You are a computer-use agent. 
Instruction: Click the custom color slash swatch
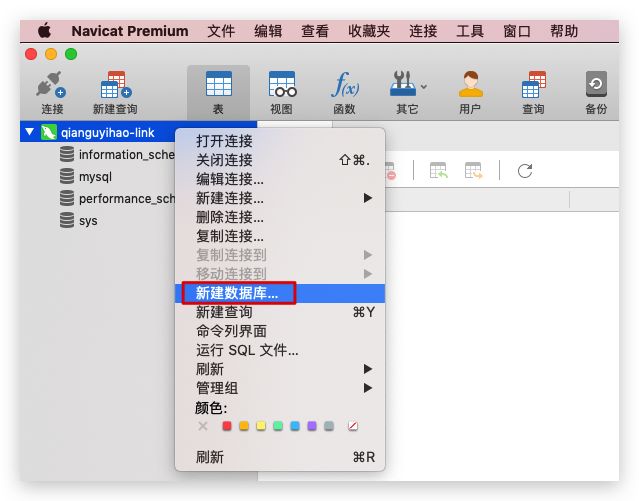tap(353, 426)
